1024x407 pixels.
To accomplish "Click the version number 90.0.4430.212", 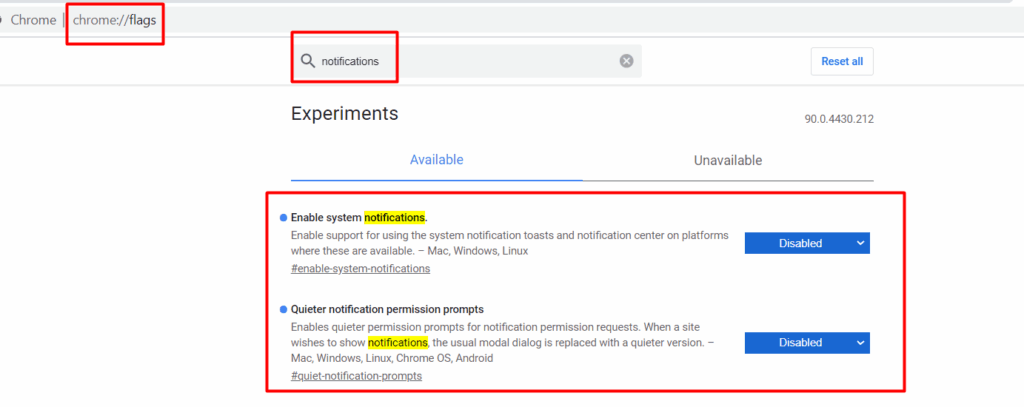I will point(839,120).
